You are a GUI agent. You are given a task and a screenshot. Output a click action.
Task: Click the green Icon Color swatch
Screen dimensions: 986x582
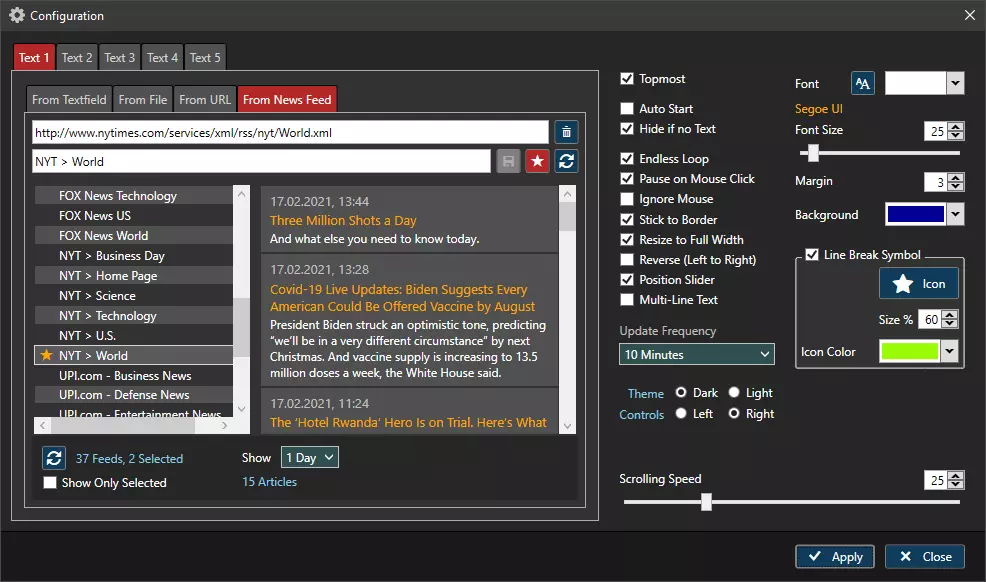coord(909,351)
